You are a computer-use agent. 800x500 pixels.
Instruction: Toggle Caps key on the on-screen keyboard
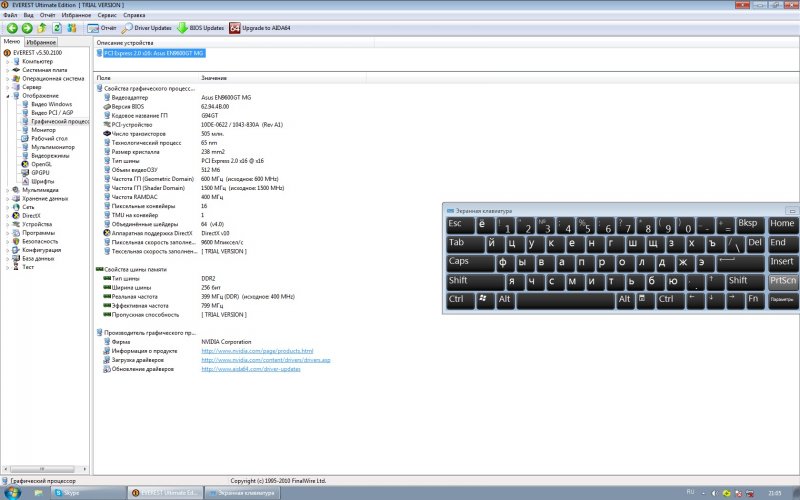459,261
